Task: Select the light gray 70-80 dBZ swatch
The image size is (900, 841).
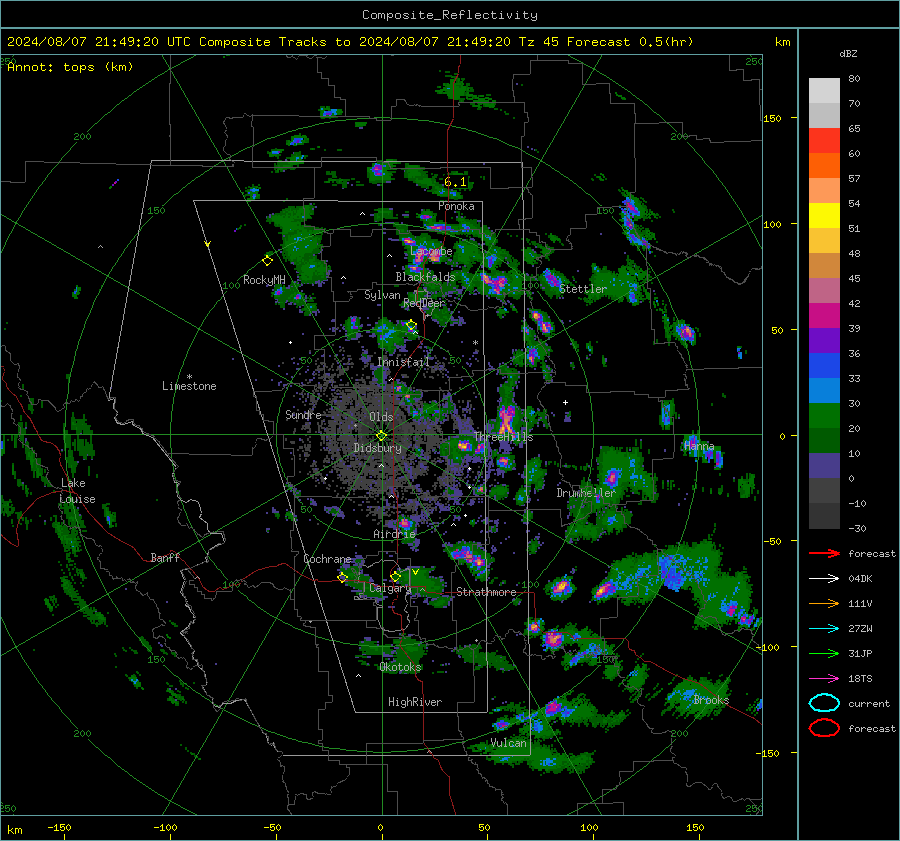Action: [x=824, y=91]
